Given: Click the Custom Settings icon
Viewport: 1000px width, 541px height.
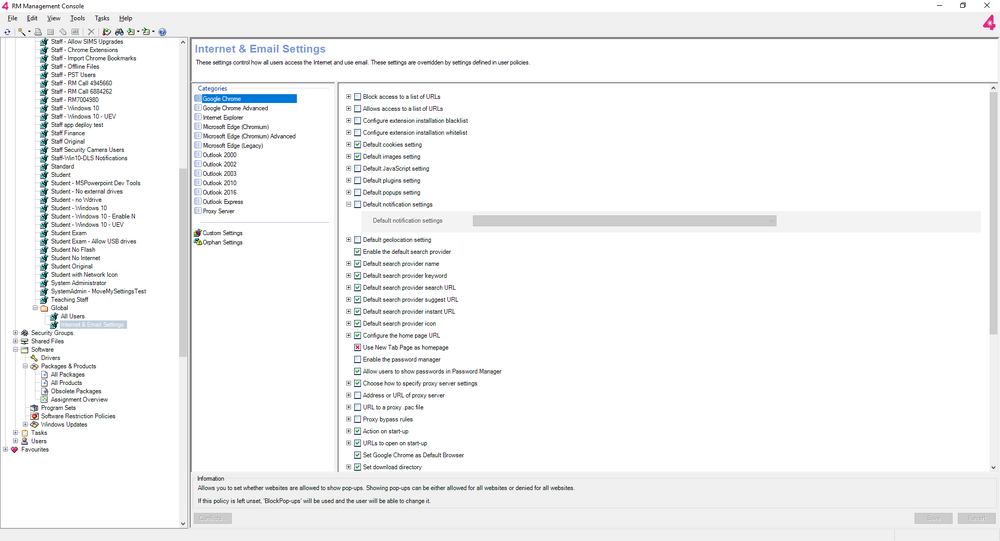Looking at the screenshot, I should (x=198, y=233).
